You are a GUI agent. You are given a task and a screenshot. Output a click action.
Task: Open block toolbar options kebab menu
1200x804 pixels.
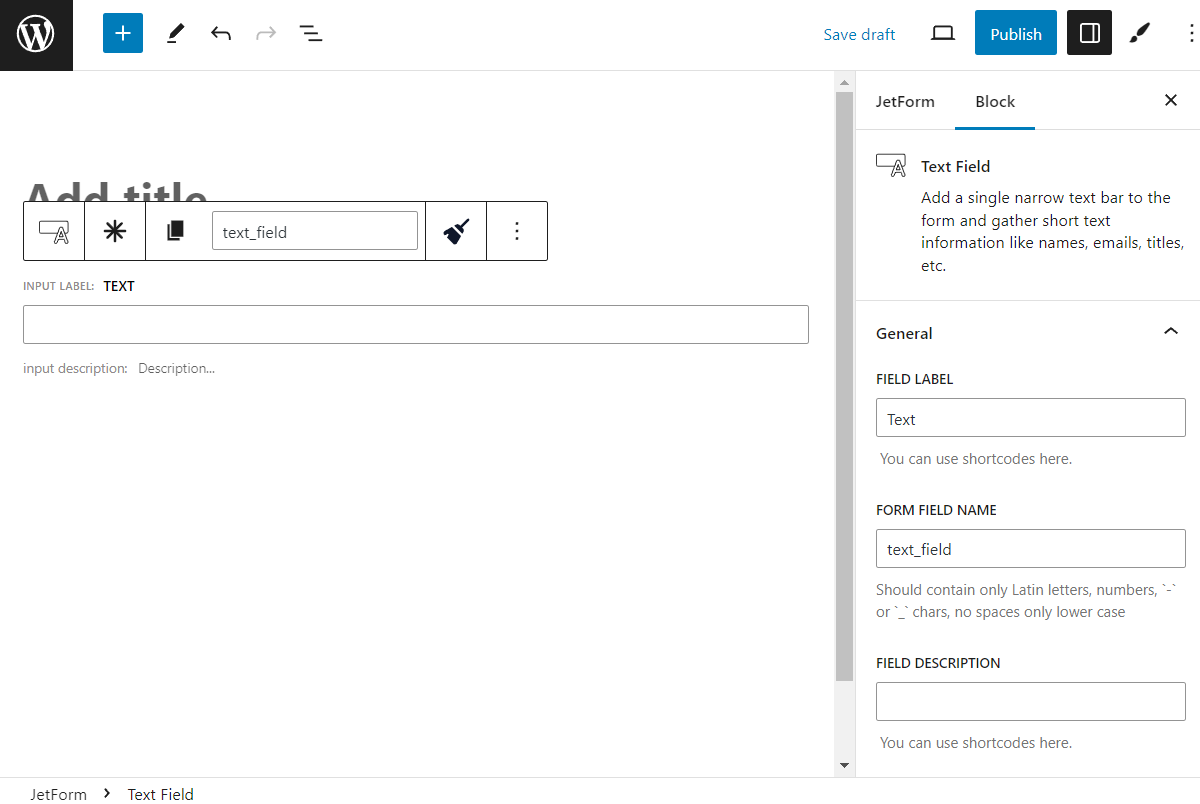point(517,231)
